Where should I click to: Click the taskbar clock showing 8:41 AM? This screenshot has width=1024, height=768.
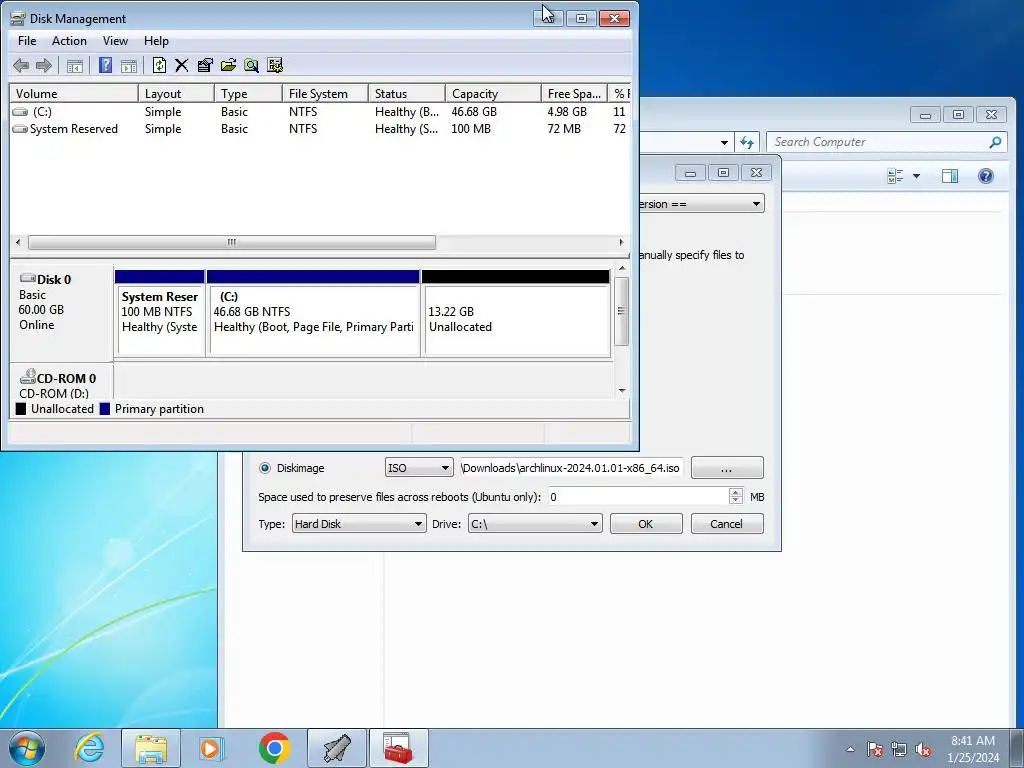click(972, 748)
